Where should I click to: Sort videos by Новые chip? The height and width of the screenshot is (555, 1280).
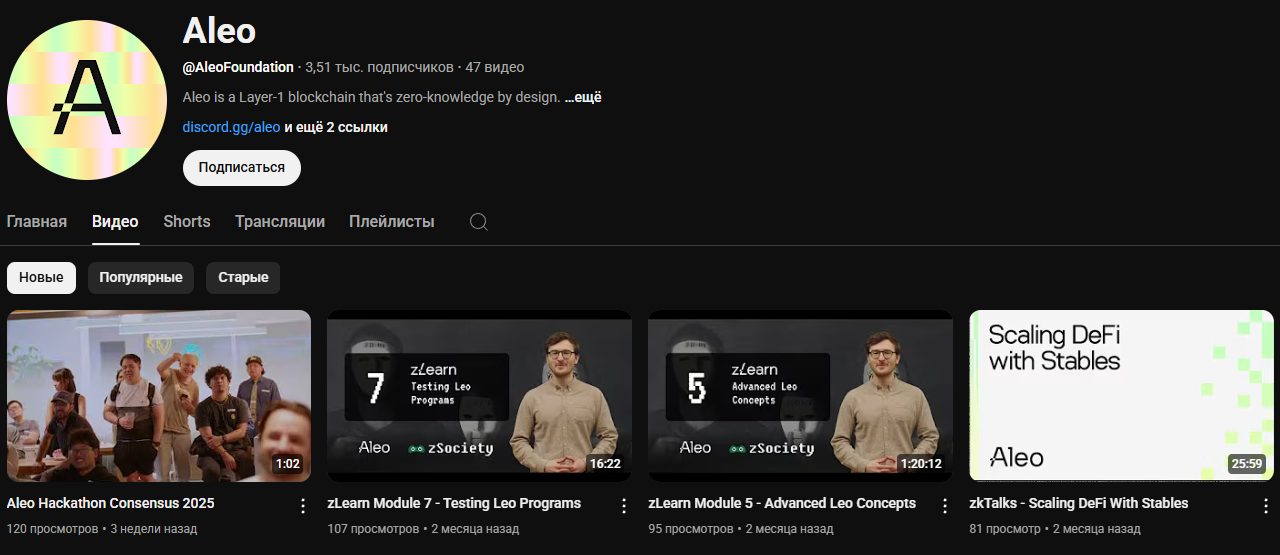click(x=41, y=277)
